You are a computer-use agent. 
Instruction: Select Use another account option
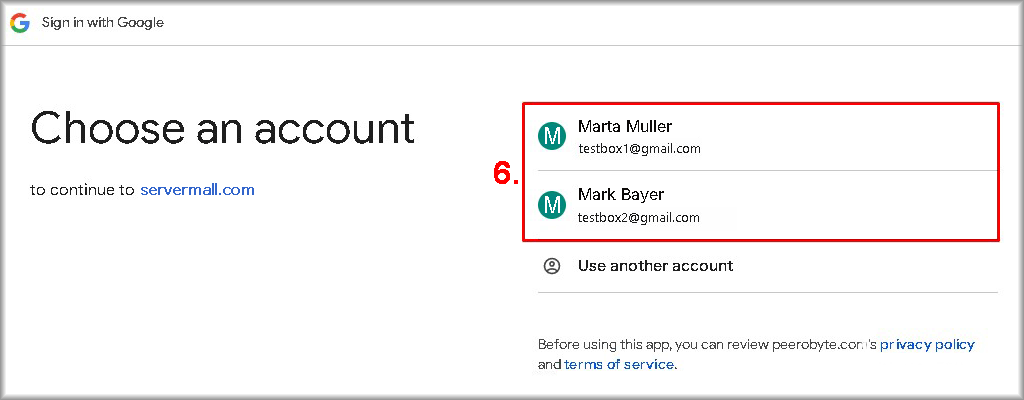pyautogui.click(x=655, y=266)
